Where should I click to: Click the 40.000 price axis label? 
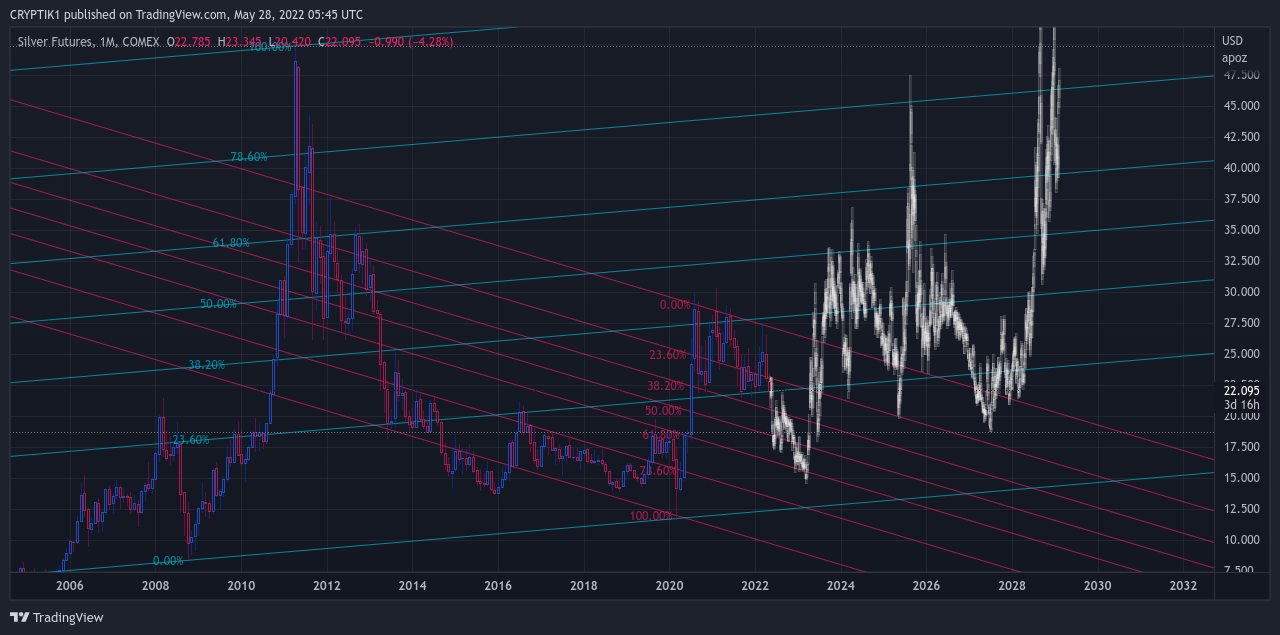(x=1240, y=167)
